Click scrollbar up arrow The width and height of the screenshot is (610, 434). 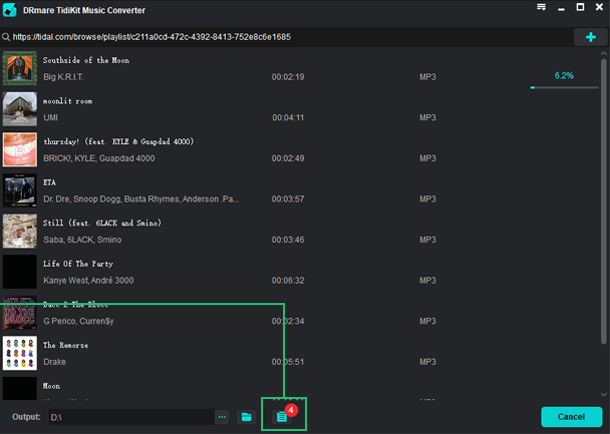point(603,53)
